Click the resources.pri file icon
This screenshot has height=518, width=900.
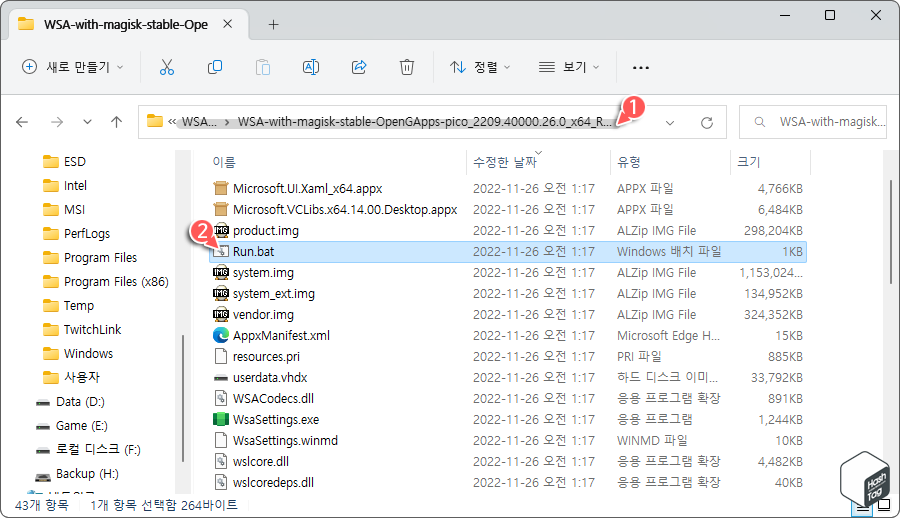coord(221,357)
